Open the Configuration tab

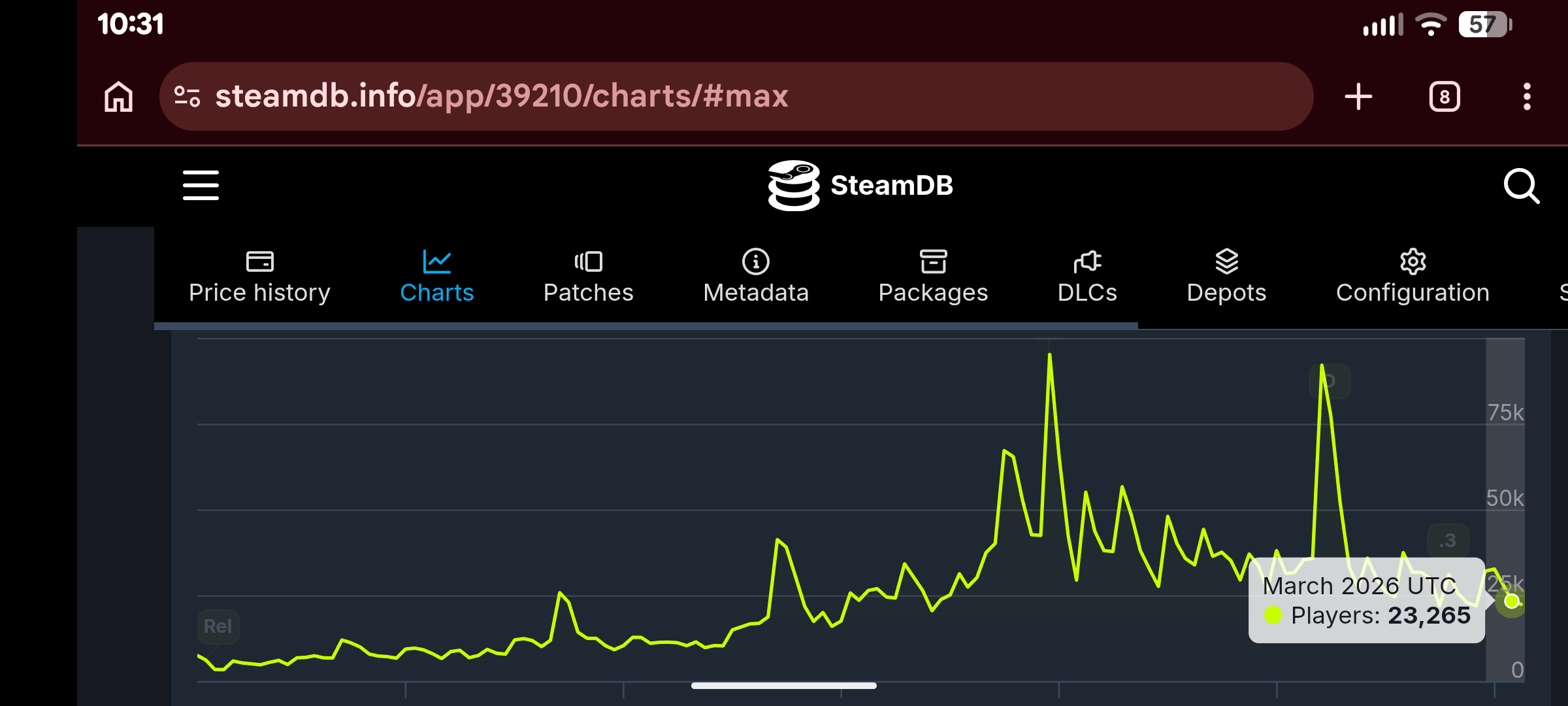pos(1413,277)
